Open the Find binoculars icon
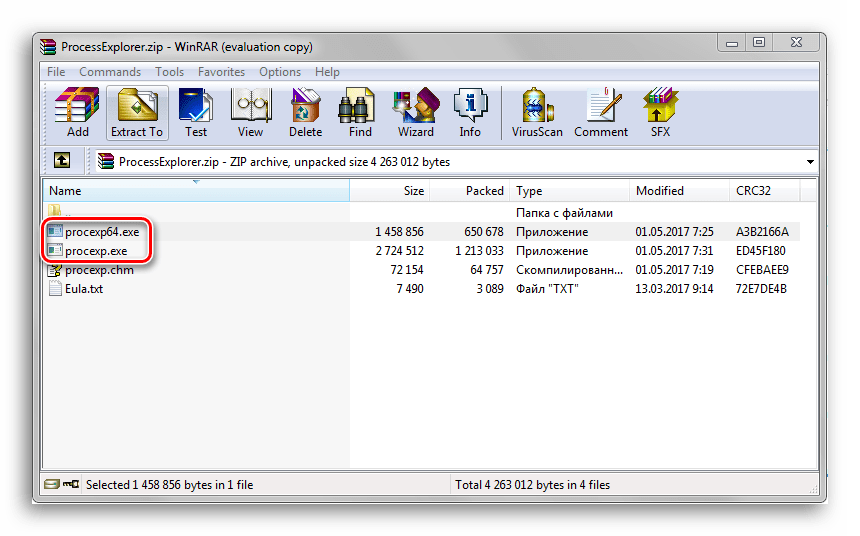The height and width of the screenshot is (536, 860). click(360, 112)
